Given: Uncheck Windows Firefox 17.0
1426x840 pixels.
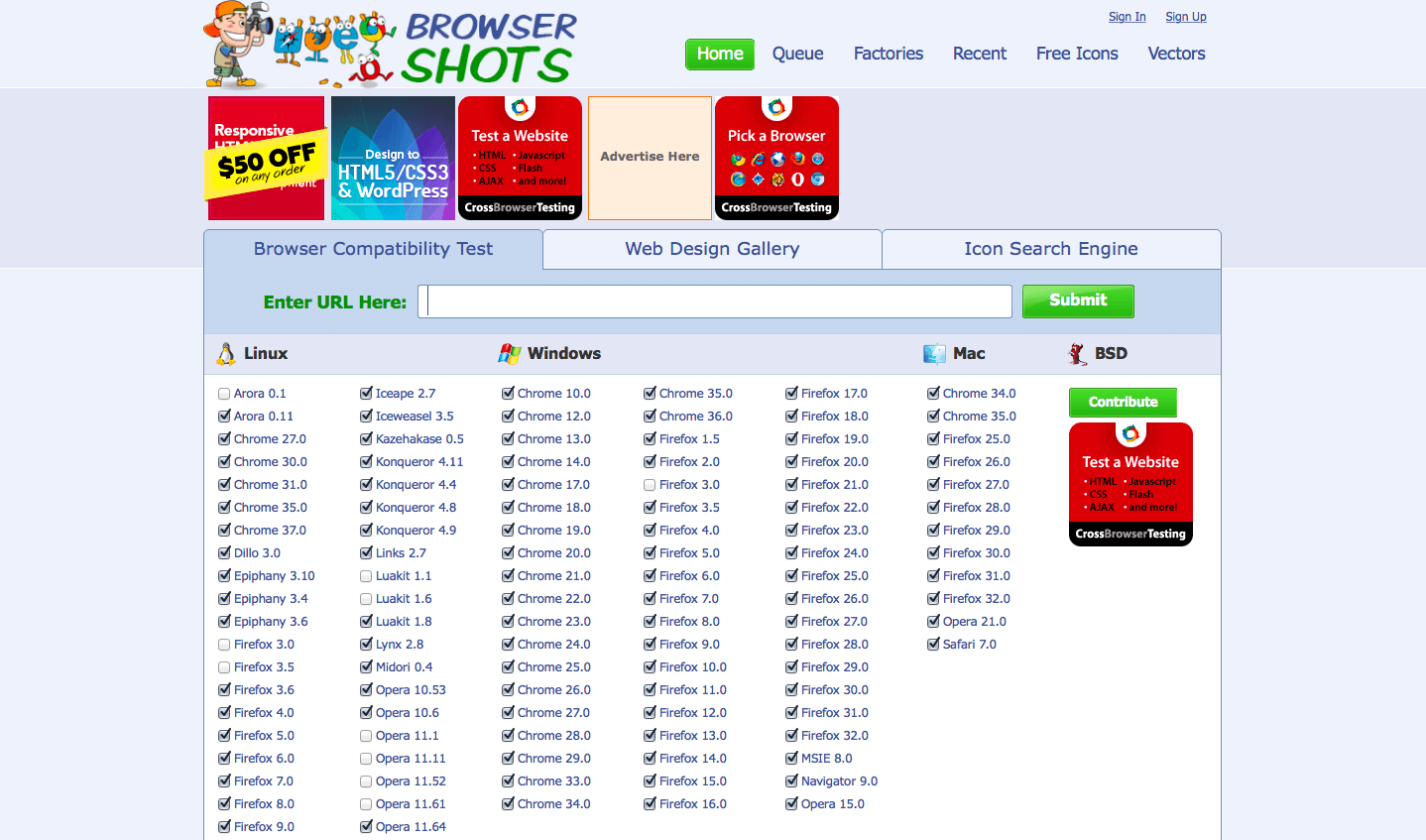Looking at the screenshot, I should point(791,393).
